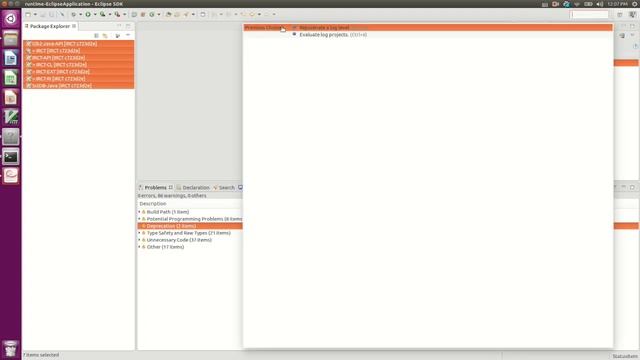Select the Previous Choices category

click(x=264, y=28)
